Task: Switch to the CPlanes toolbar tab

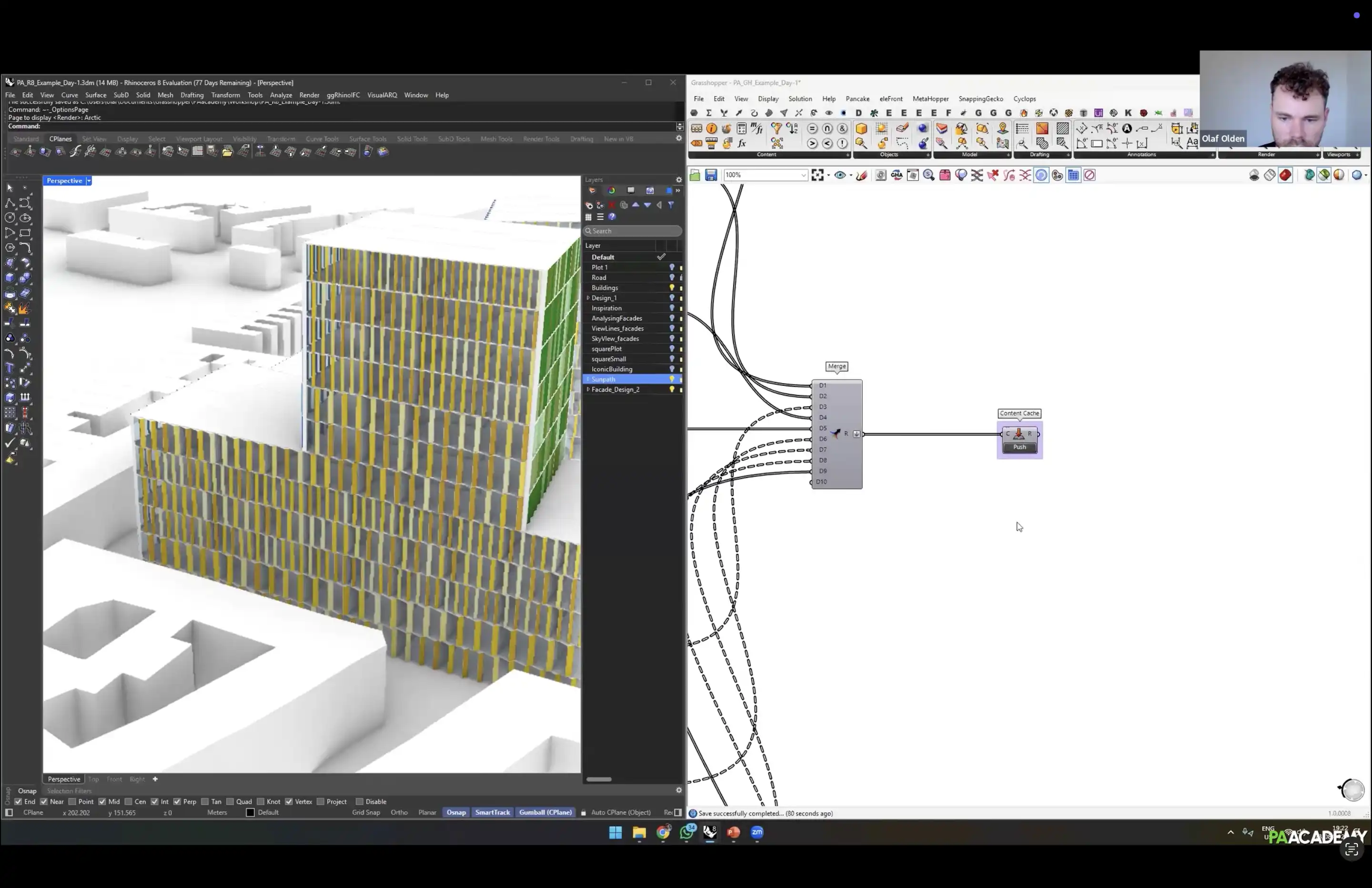Action: (x=61, y=139)
